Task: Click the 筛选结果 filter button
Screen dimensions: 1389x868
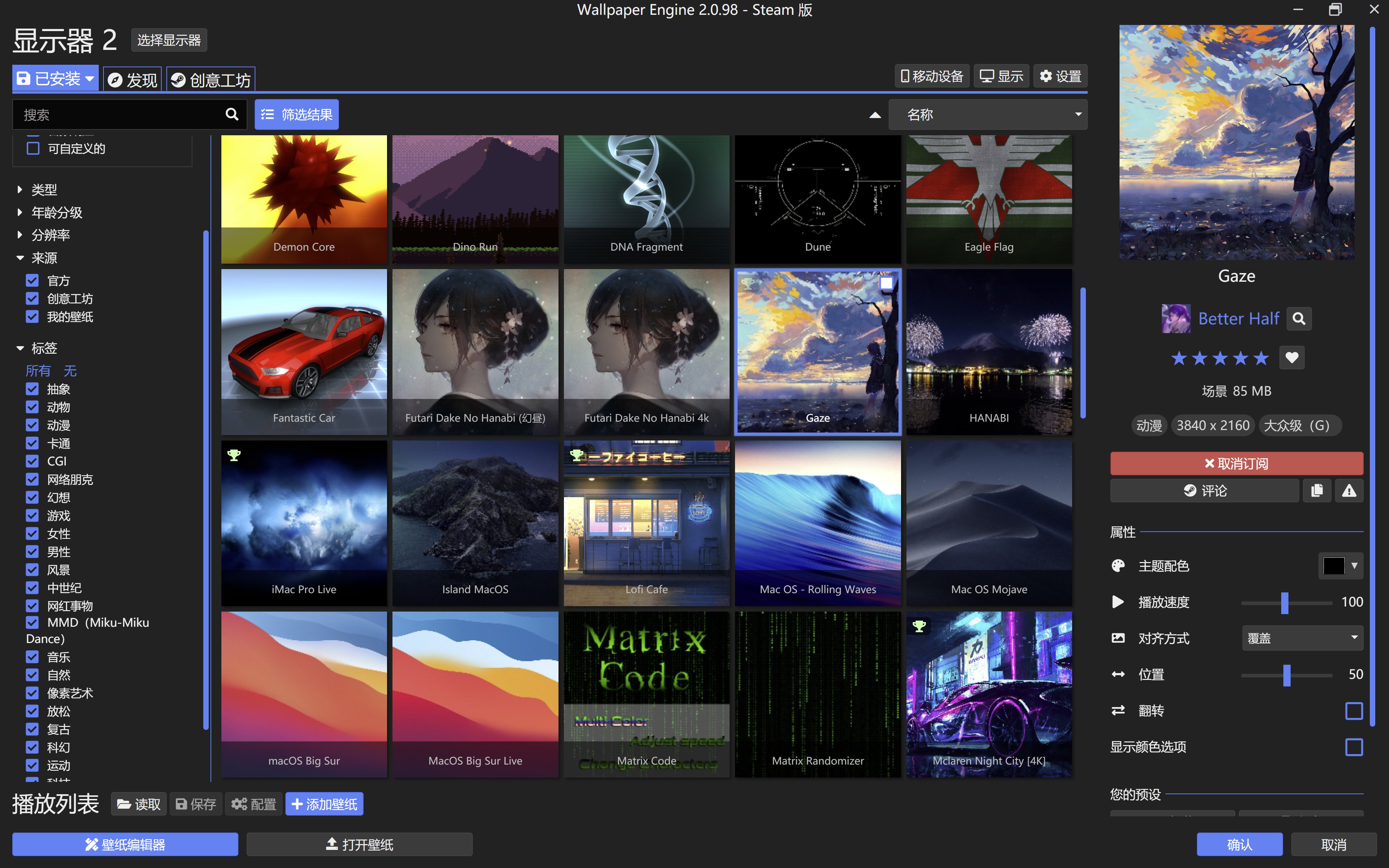Action: click(297, 114)
